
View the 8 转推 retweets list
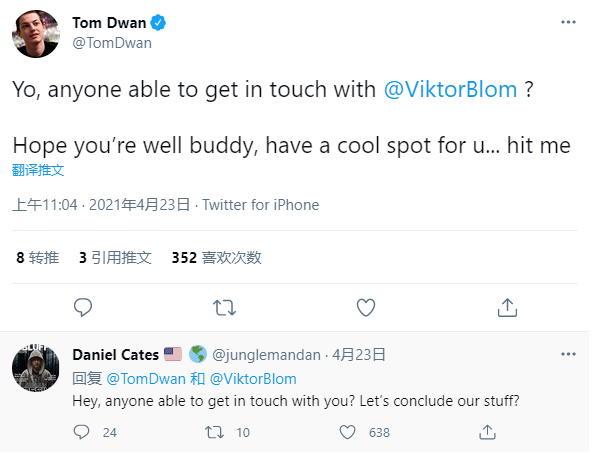37,257
